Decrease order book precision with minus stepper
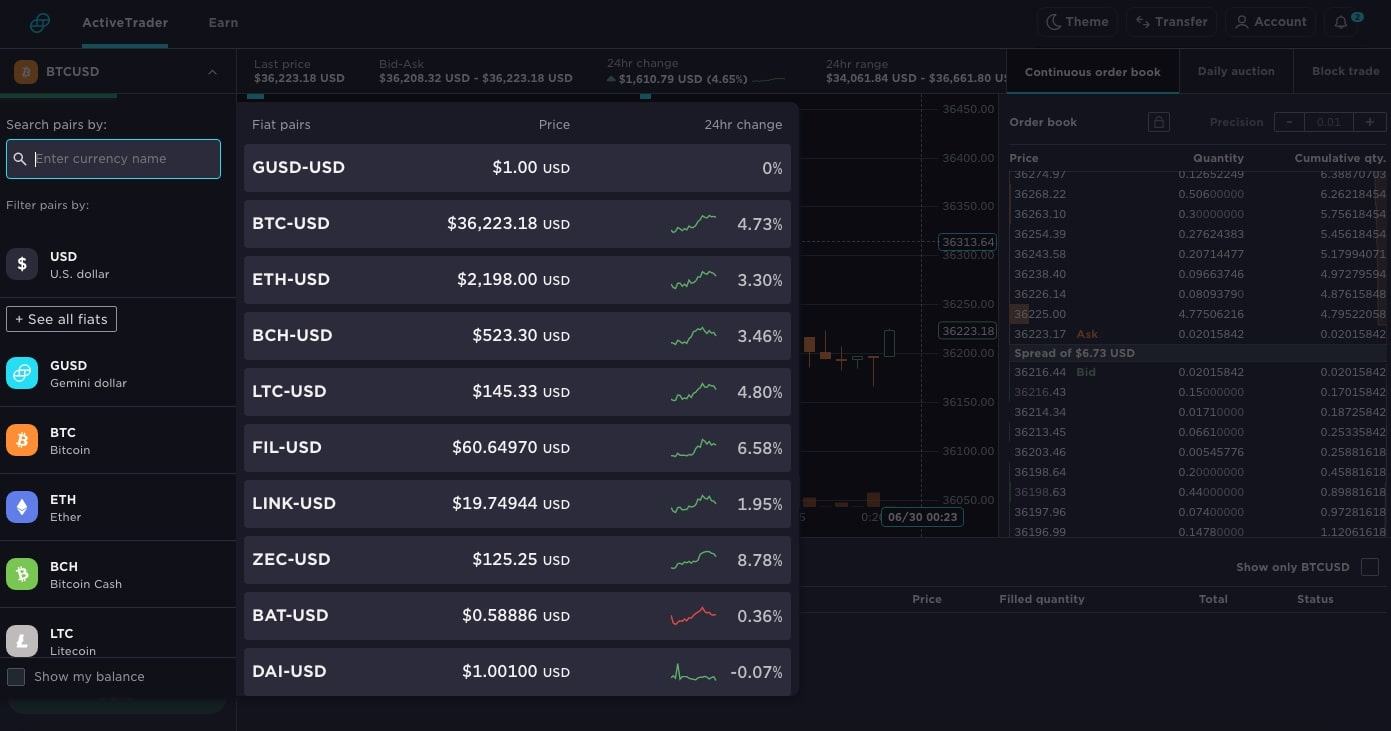Image resolution: width=1391 pixels, height=731 pixels. coord(1289,121)
